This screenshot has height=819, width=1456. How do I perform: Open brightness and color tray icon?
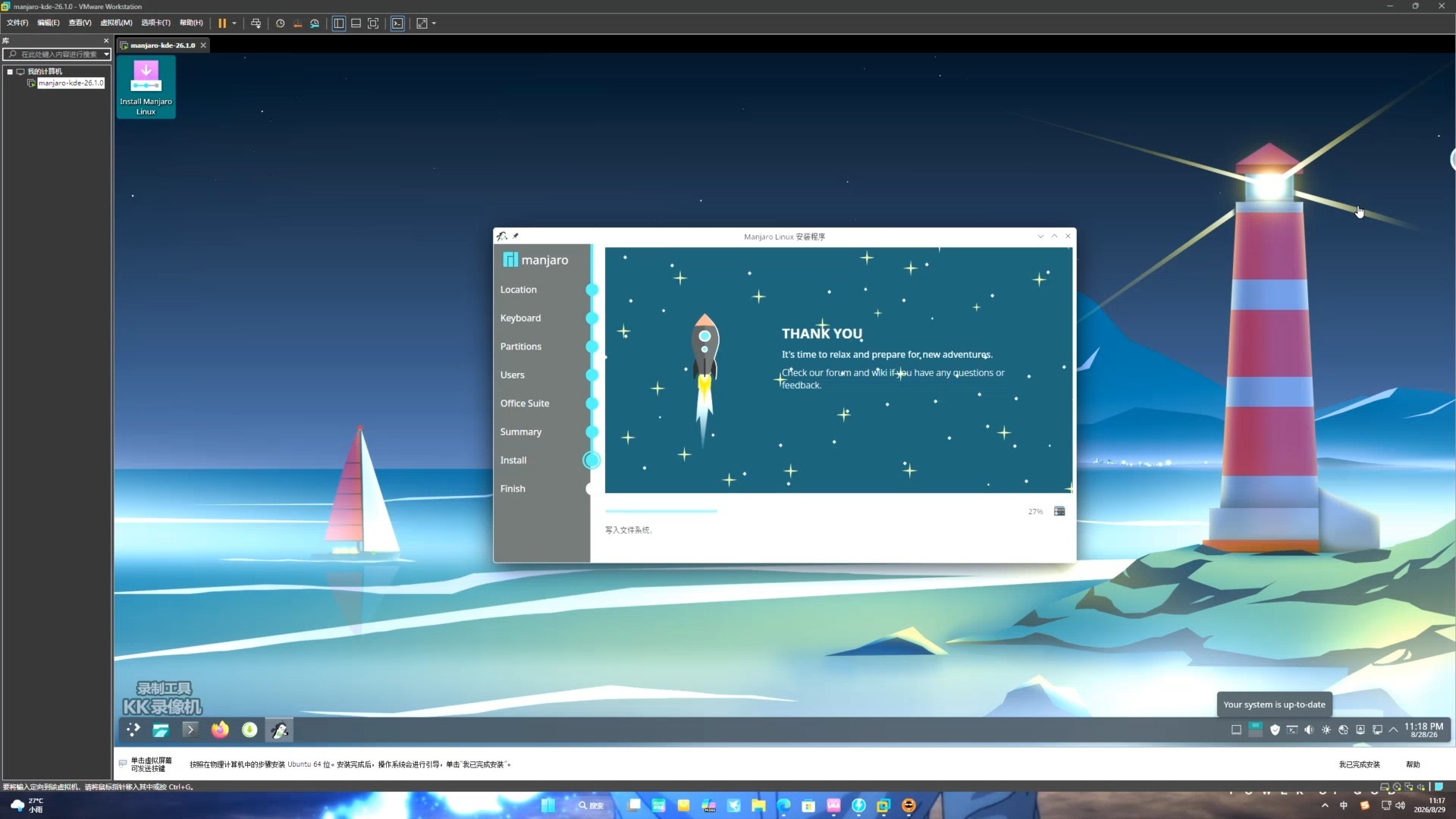(x=1326, y=730)
